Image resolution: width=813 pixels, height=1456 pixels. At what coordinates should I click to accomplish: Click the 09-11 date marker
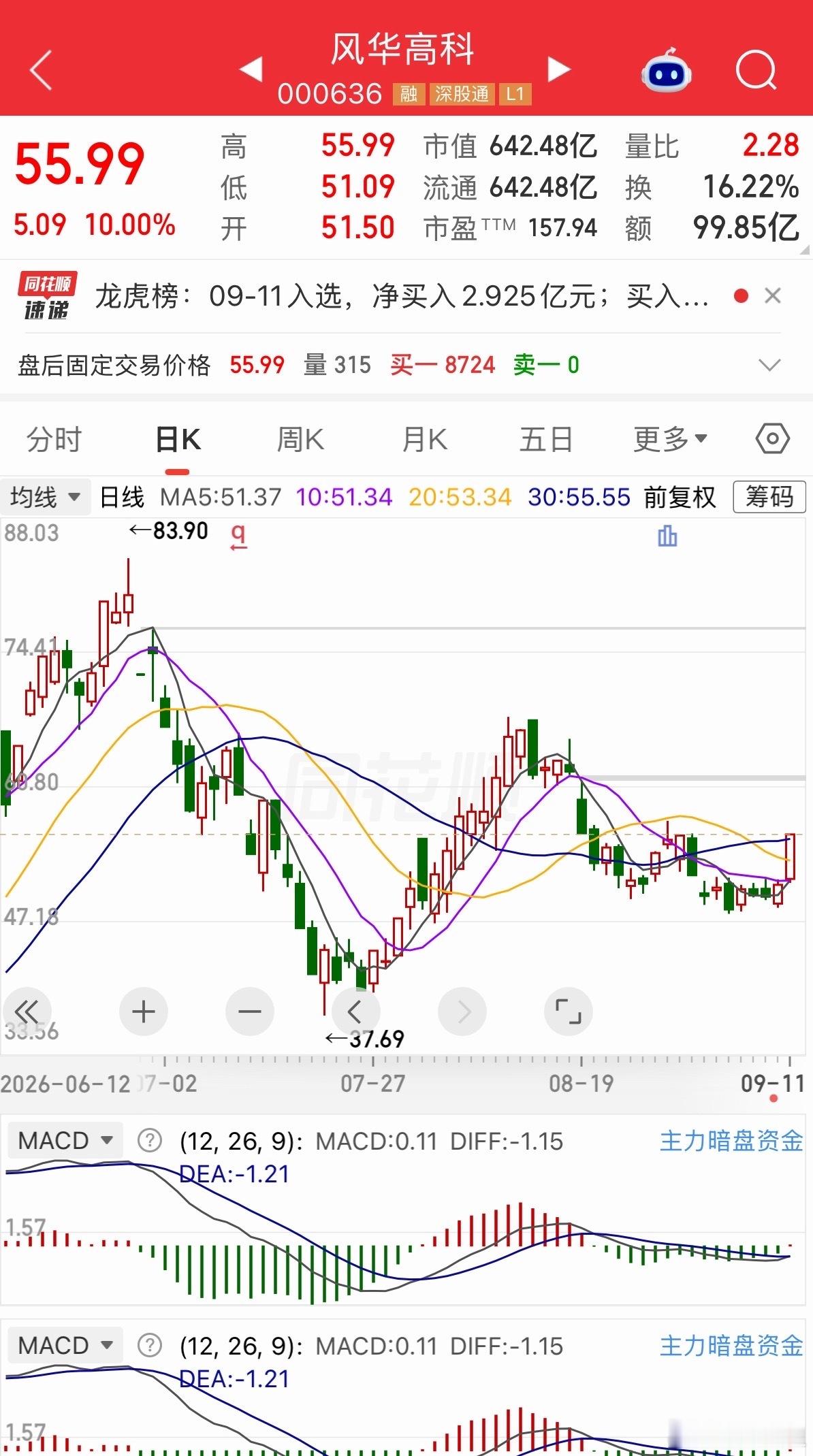tap(772, 1083)
